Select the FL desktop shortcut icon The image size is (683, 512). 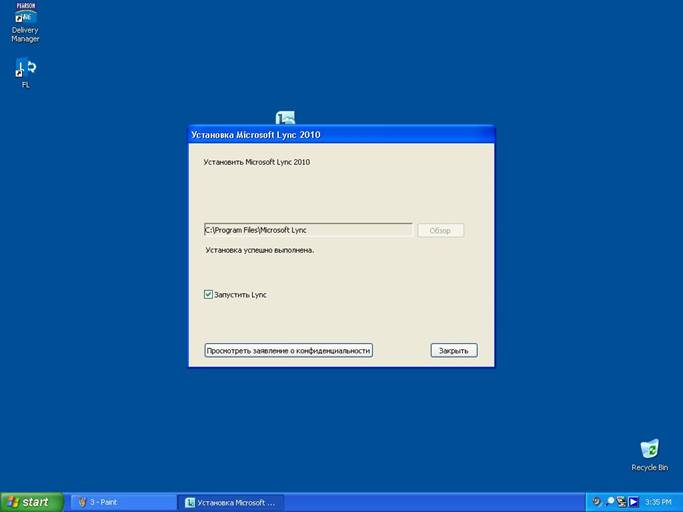point(26,72)
